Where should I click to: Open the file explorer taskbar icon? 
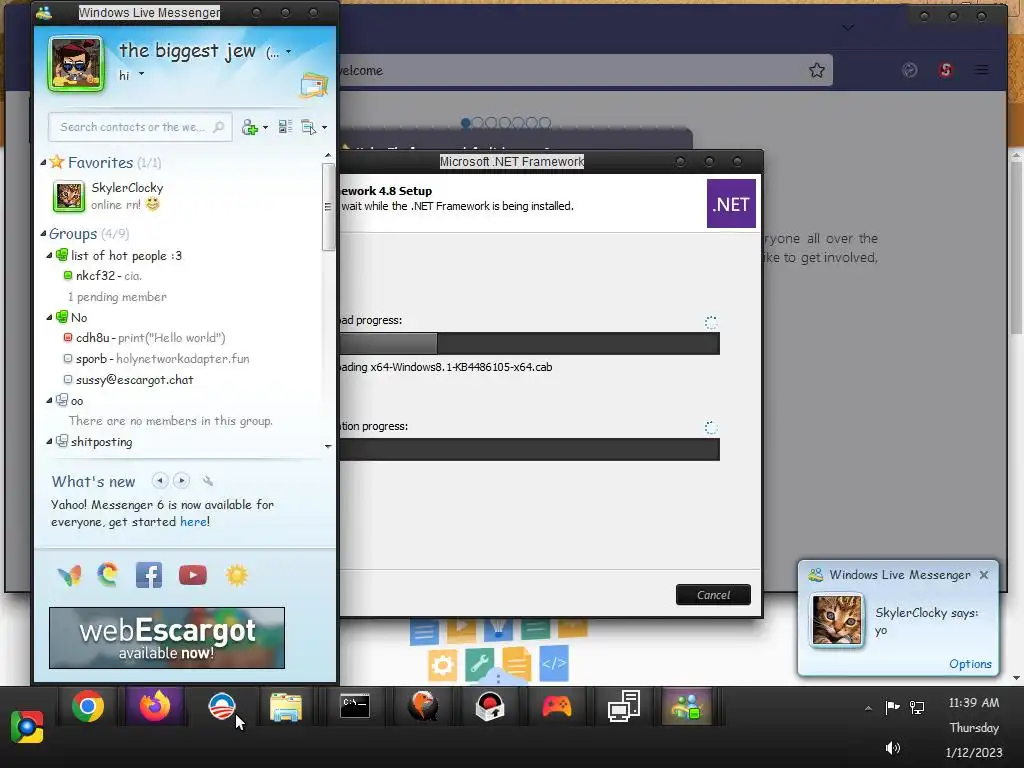pyautogui.click(x=285, y=707)
